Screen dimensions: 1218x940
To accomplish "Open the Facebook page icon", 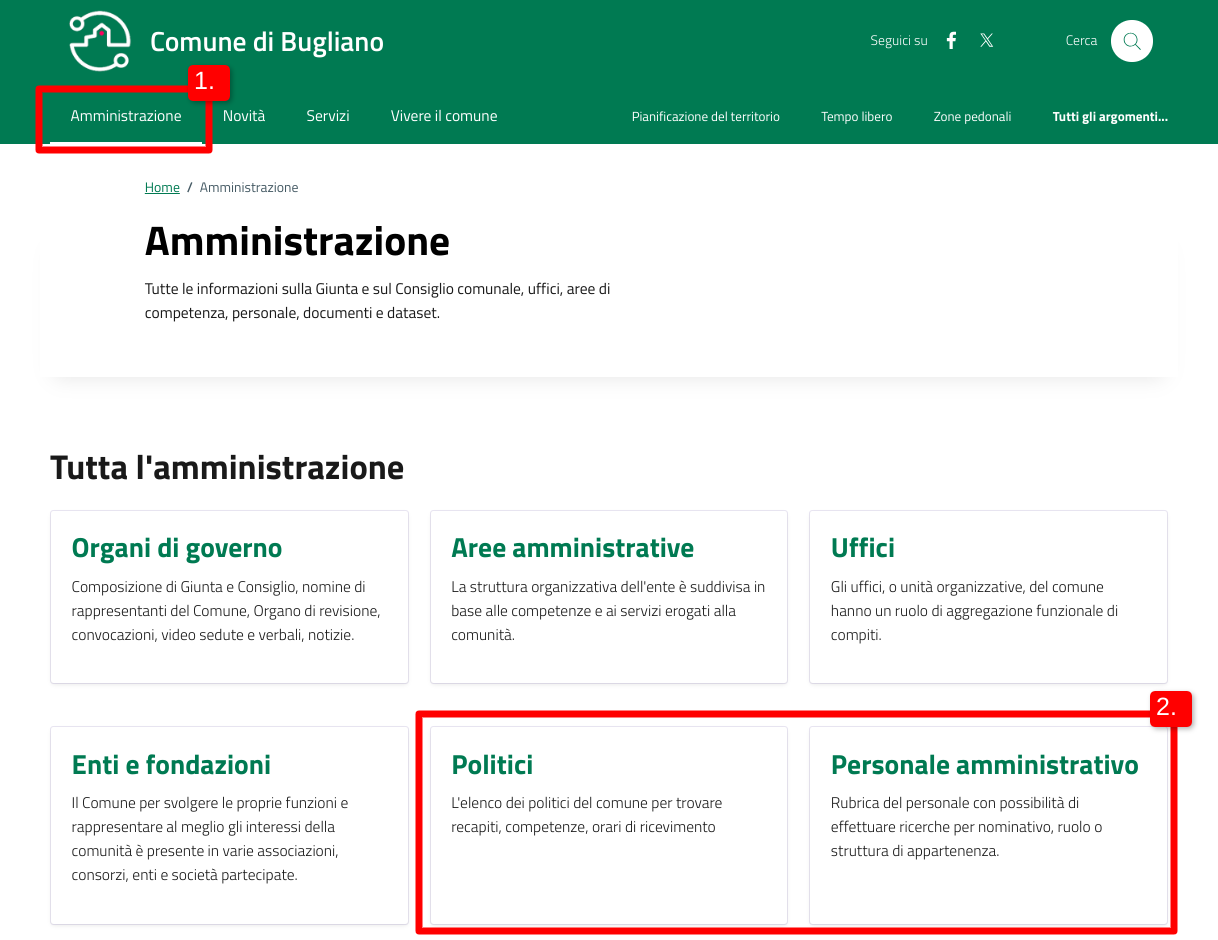I will point(952,41).
